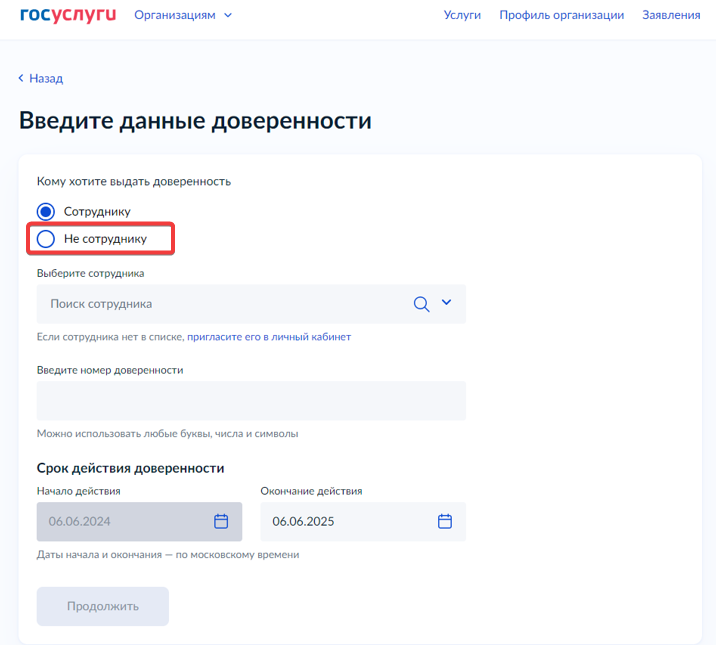Click the Срок действия доверенности heading
The width and height of the screenshot is (716, 645).
pyautogui.click(x=131, y=468)
